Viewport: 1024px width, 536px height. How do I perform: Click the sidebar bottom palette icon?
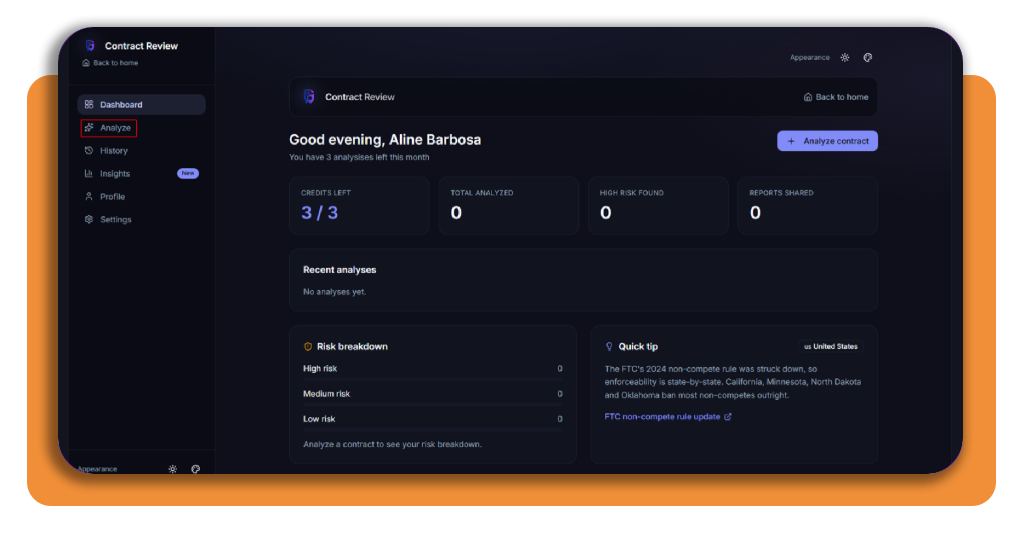195,469
